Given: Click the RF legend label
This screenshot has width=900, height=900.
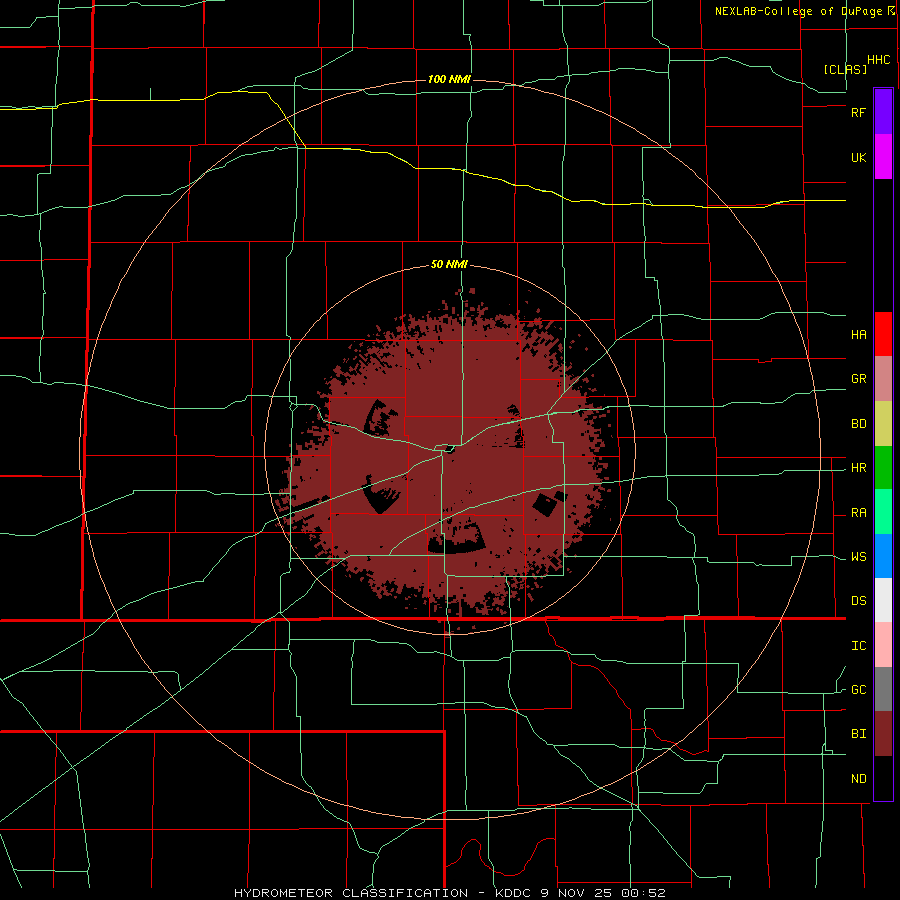Looking at the screenshot, I should (x=858, y=112).
